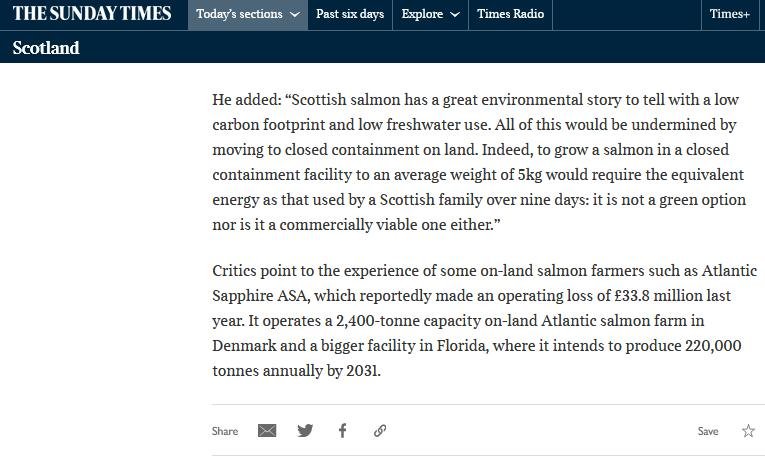Share the article on Twitter
765x466 pixels.
(x=305, y=431)
